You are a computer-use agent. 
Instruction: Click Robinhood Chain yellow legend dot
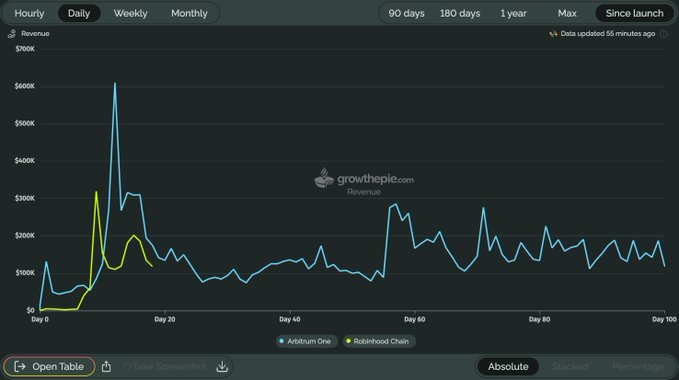[x=349, y=341]
